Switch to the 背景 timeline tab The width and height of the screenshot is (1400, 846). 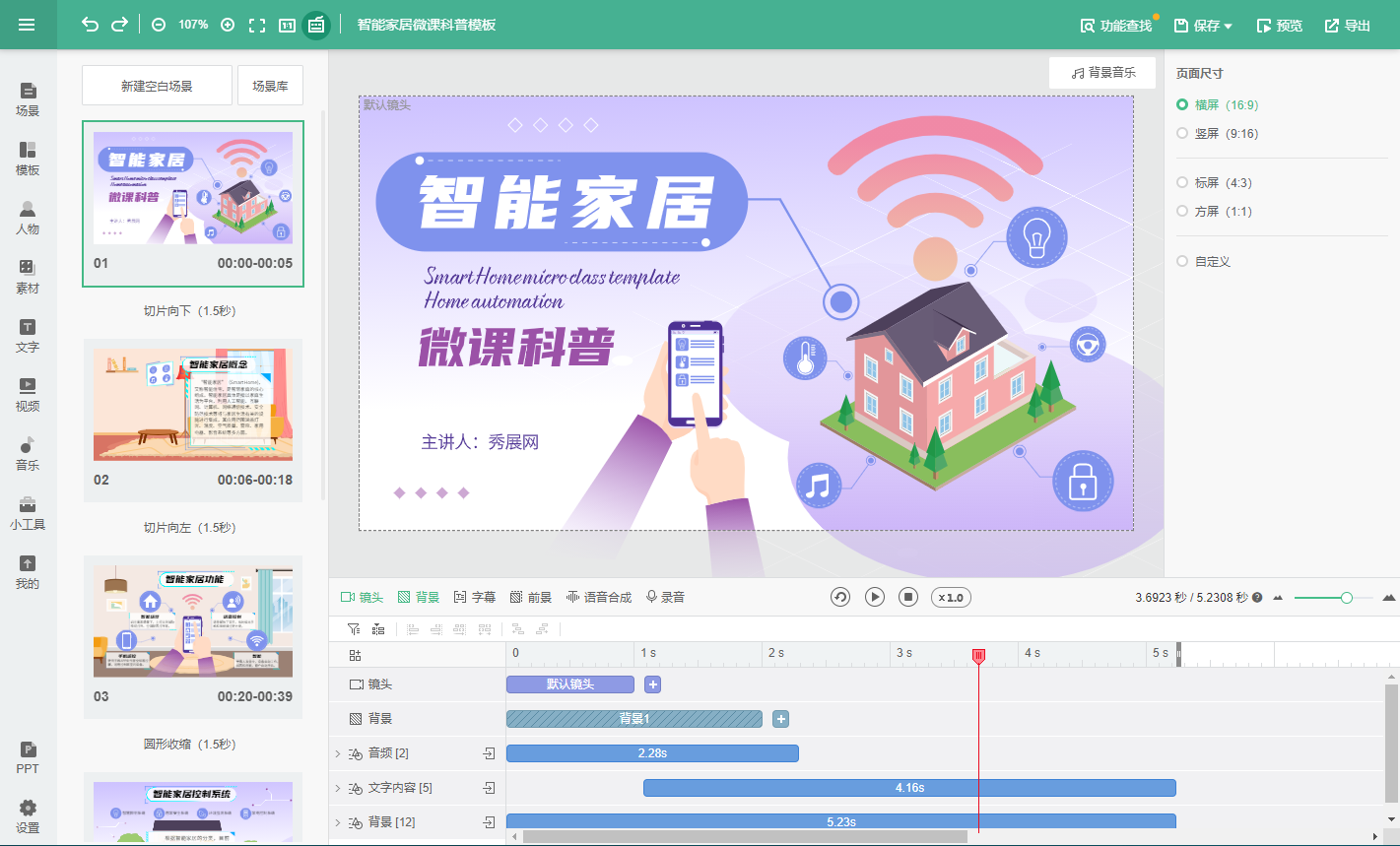click(x=419, y=597)
